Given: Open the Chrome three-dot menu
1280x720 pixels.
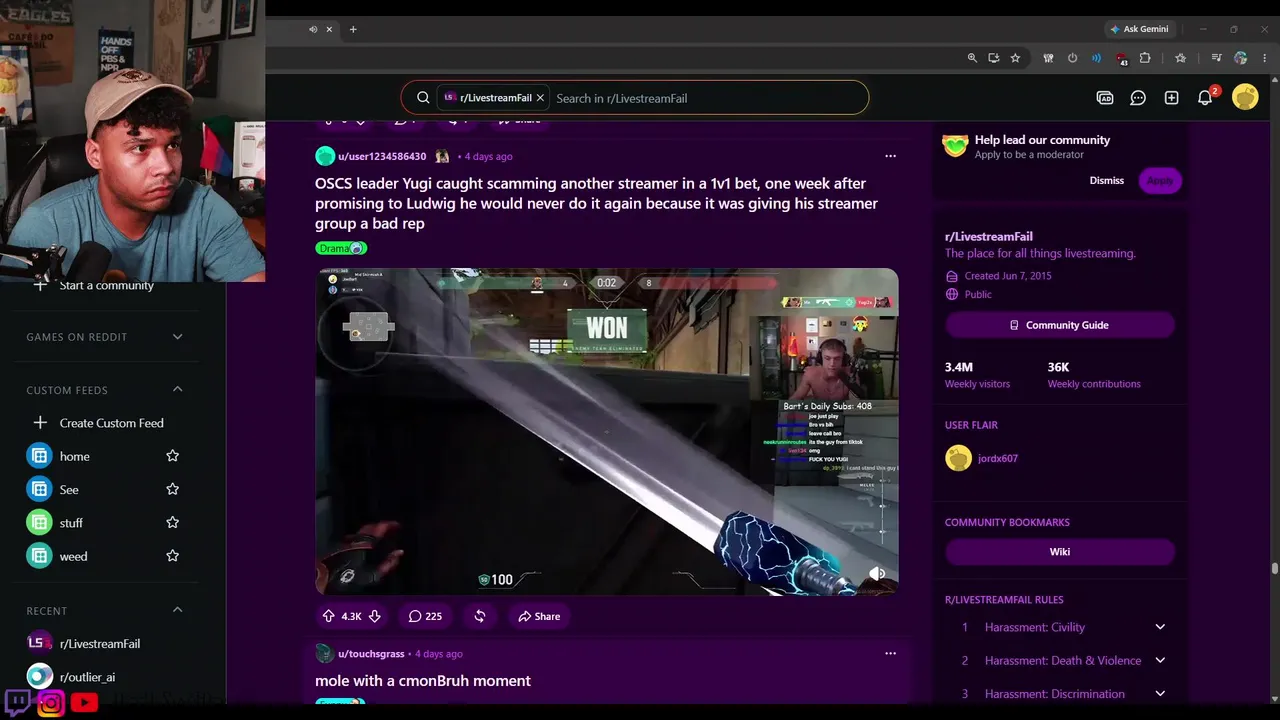Looking at the screenshot, I should click(x=1265, y=58).
